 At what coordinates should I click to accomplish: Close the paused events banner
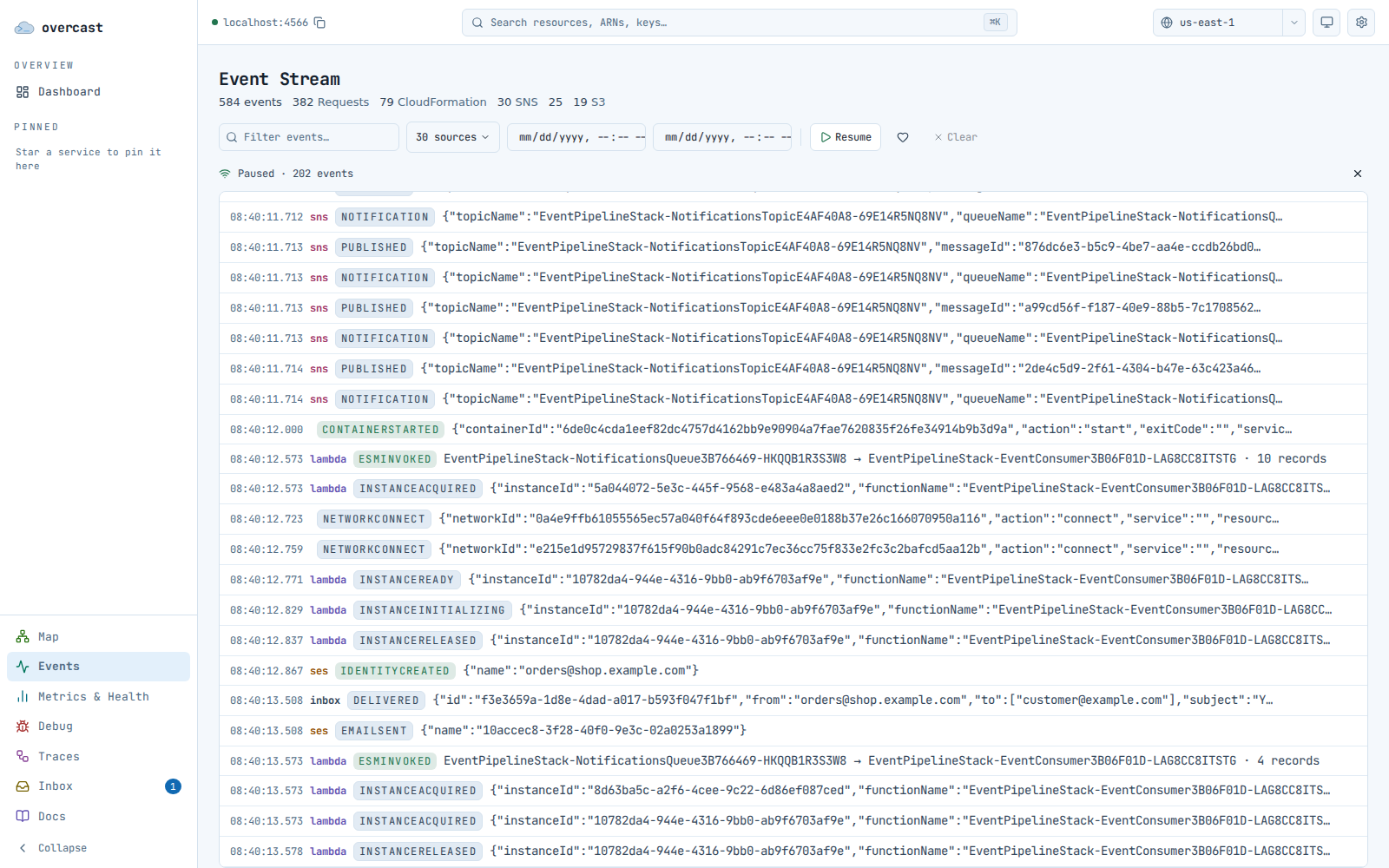coord(1358,174)
